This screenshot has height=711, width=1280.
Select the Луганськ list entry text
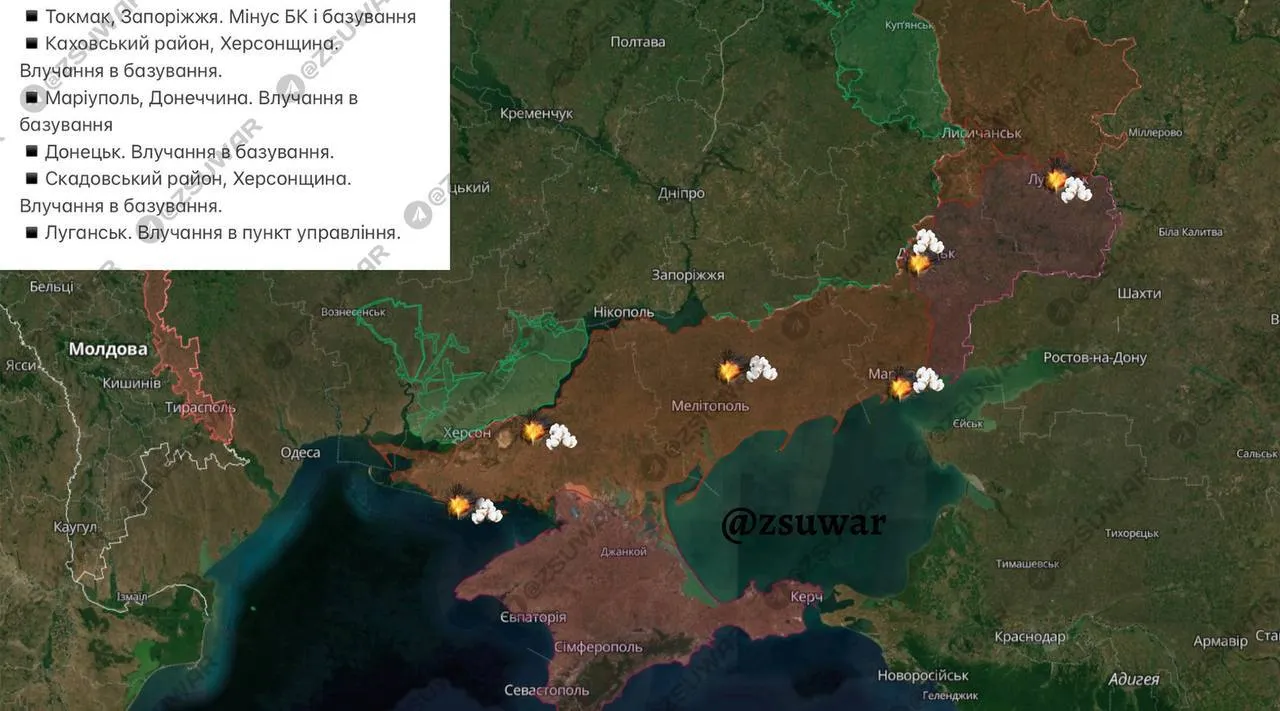coord(222,233)
